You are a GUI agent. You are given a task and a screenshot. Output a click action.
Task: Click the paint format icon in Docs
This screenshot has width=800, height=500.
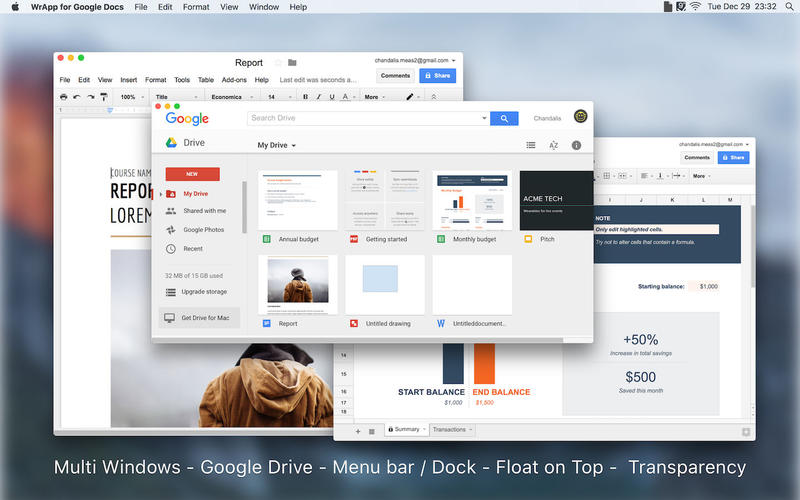(x=103, y=97)
